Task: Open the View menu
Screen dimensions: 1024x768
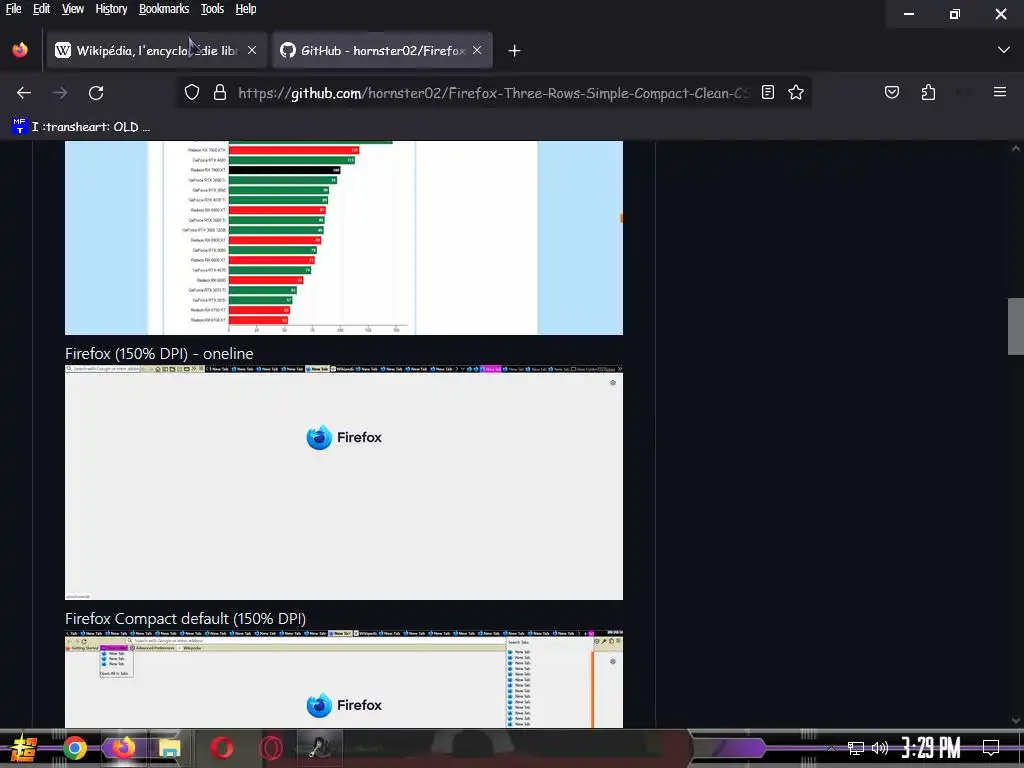Action: pos(72,9)
